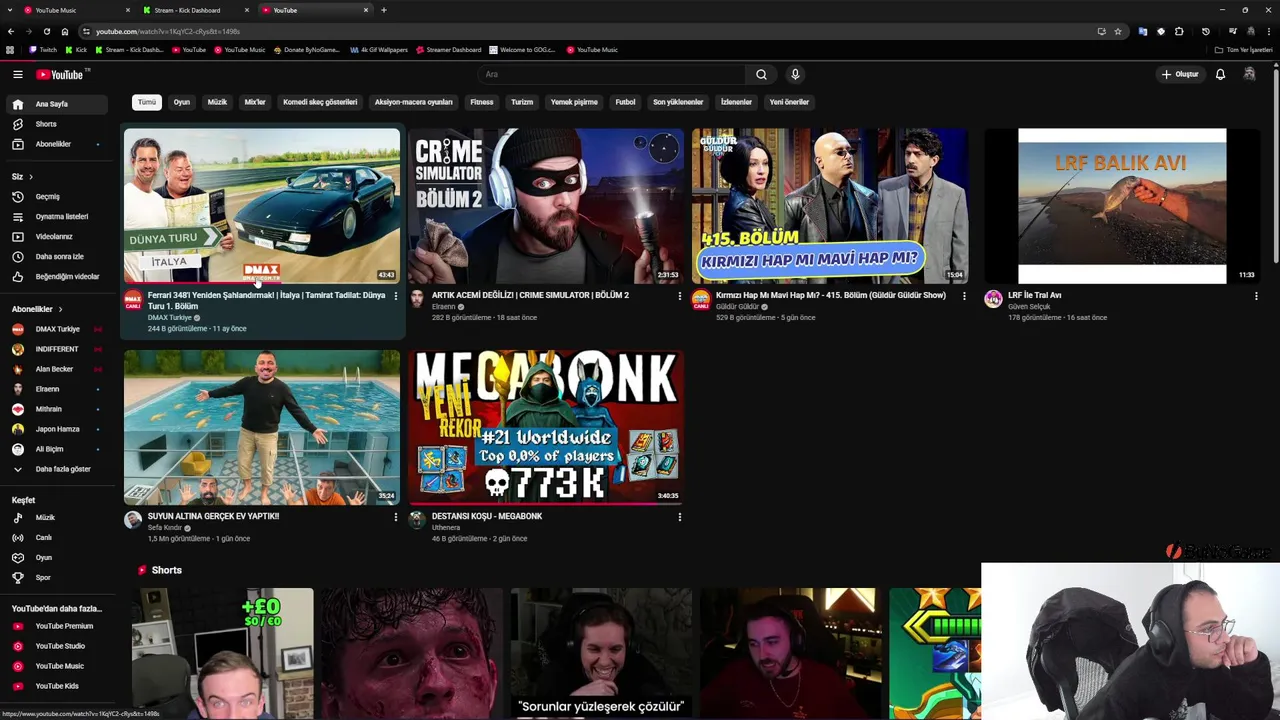Open the Short captioned Sorunlar yüzleşerek çözülür
This screenshot has height=720, width=1280.
pos(601,653)
